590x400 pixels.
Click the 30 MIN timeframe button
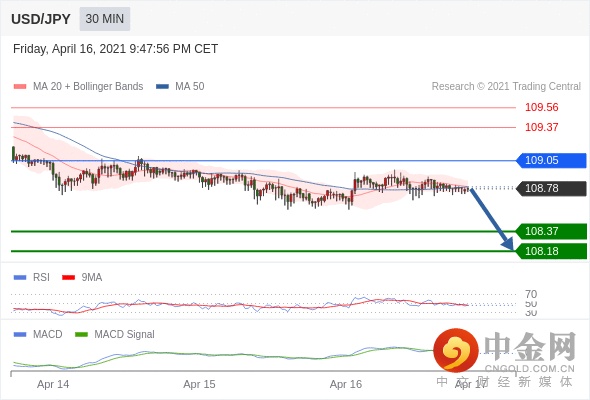click(x=105, y=19)
